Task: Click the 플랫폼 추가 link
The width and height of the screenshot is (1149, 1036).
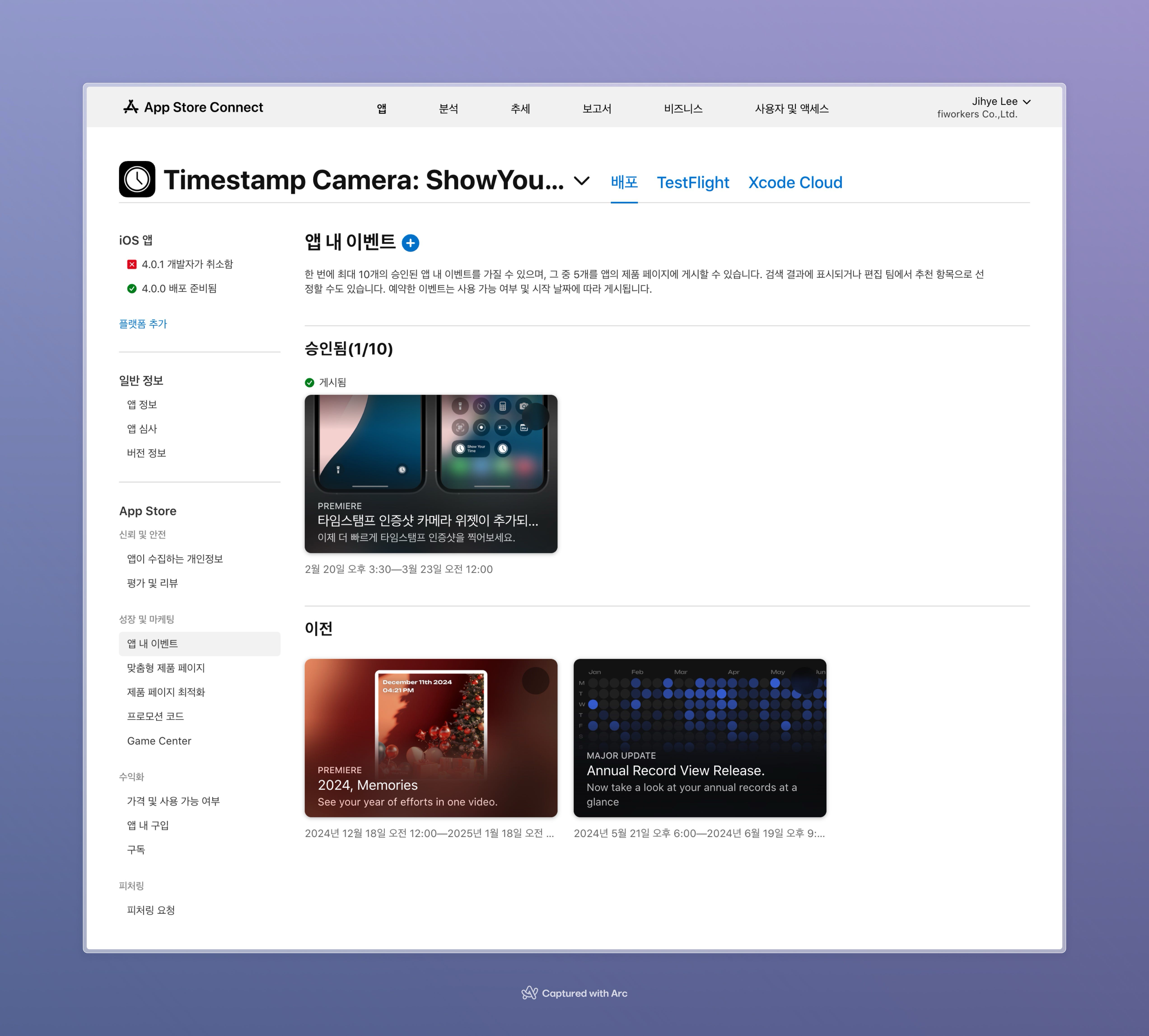Action: pos(143,324)
